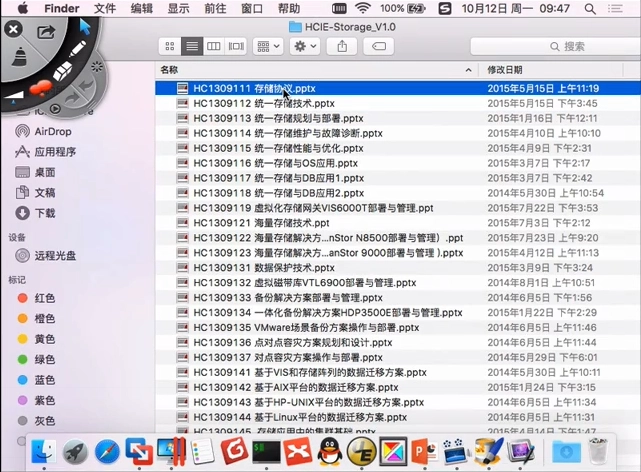Select the pen drawing tool
This screenshot has height=472, width=641.
click(x=77, y=49)
